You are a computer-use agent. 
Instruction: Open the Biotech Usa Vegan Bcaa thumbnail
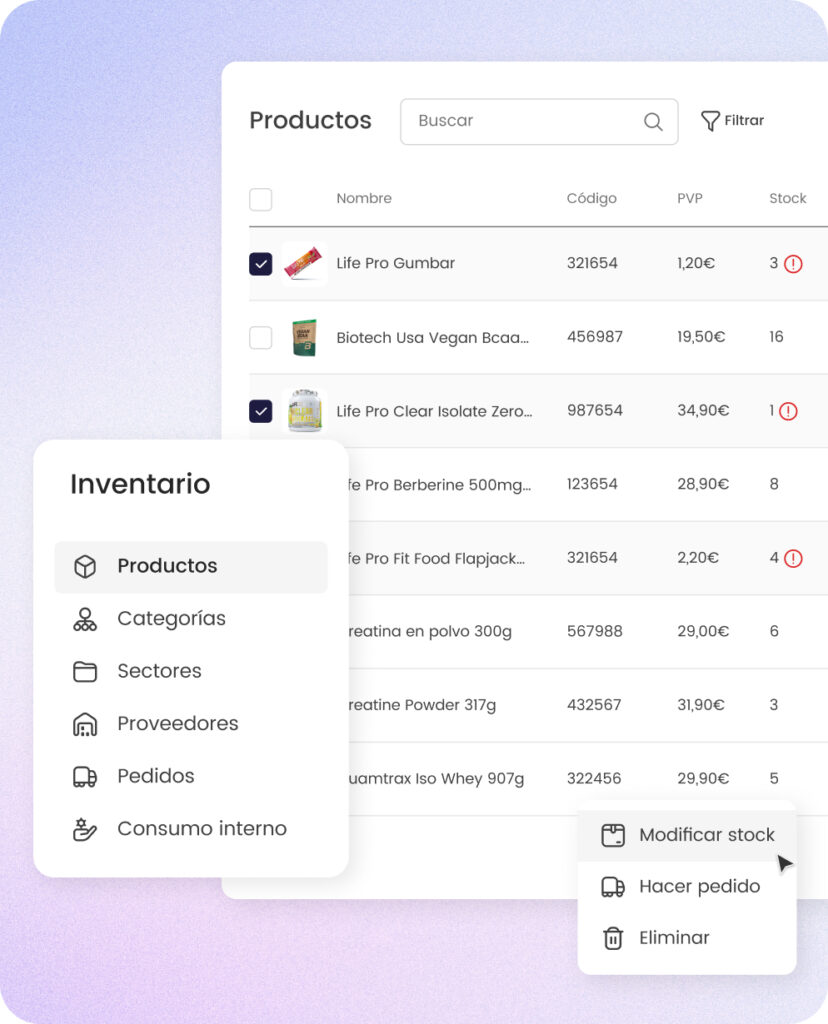pos(304,337)
